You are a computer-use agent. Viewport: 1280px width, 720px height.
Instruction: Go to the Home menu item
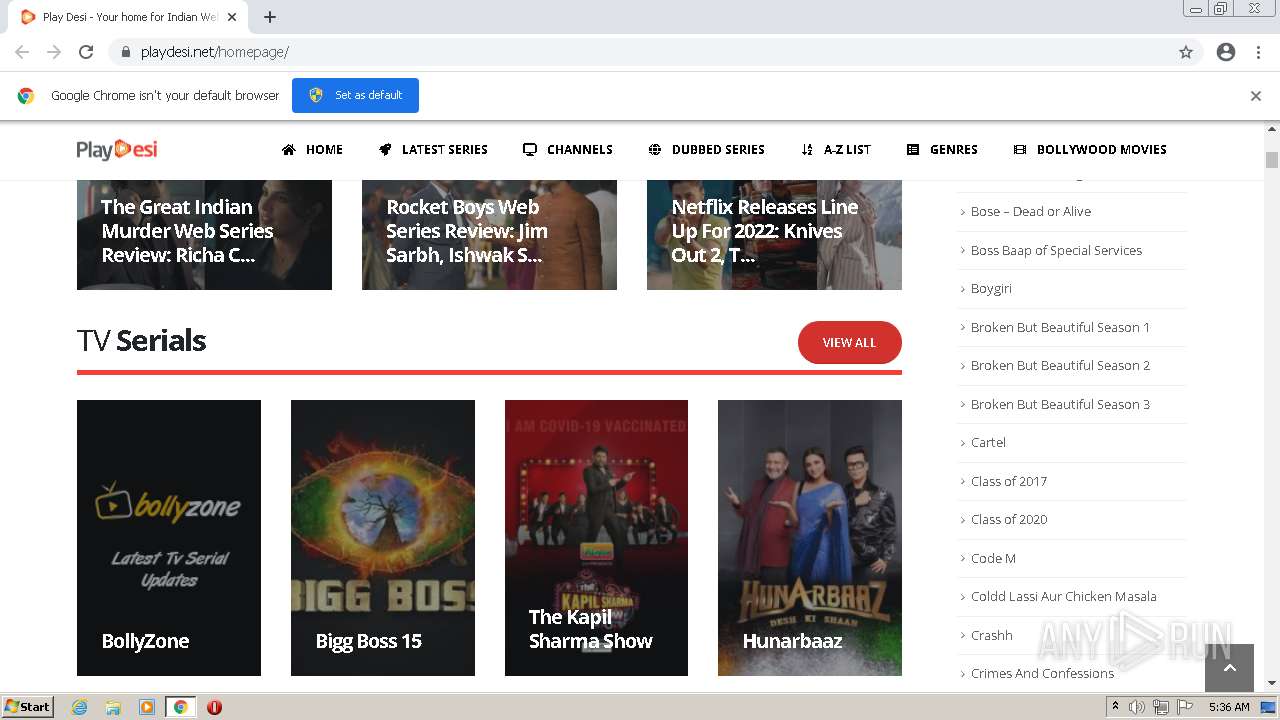[312, 150]
